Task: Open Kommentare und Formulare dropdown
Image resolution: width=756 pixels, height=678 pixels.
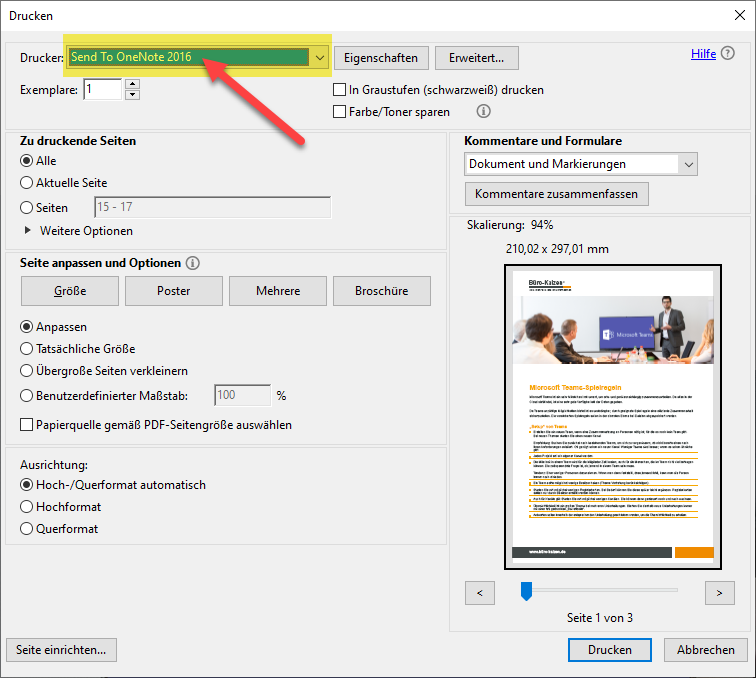Action: click(x=581, y=164)
